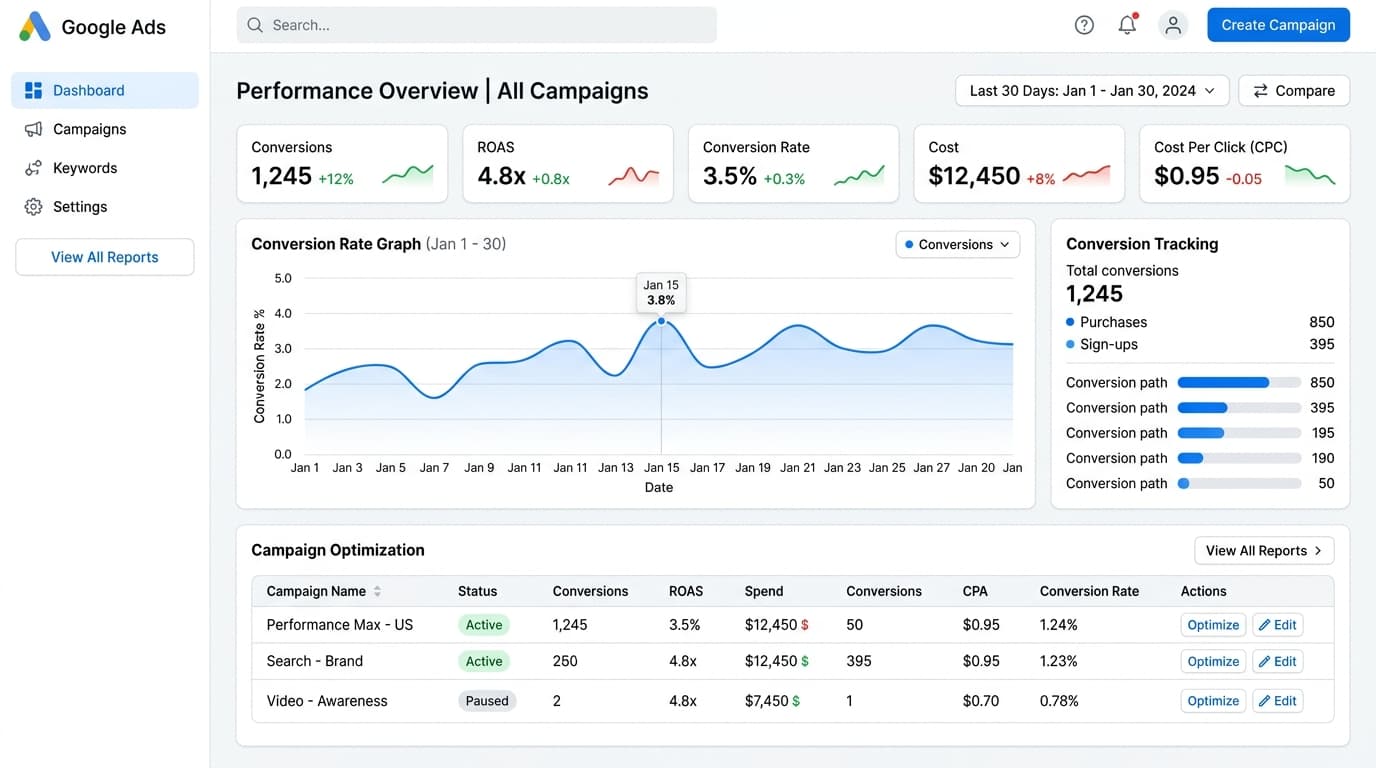1376x768 pixels.
Task: Click the Cost Per Click sparkline
Action: pos(1310,176)
